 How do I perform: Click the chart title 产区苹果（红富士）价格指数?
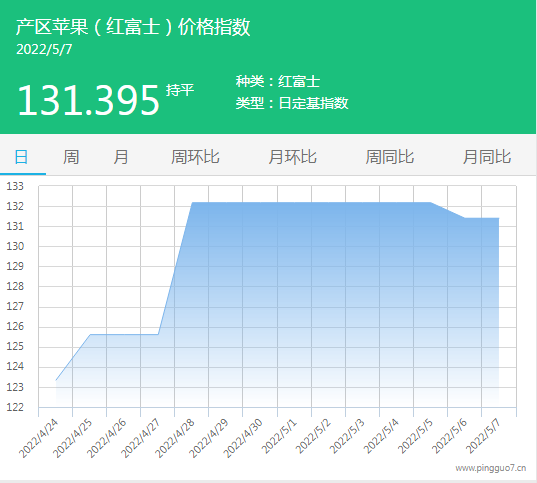[x=133, y=26]
